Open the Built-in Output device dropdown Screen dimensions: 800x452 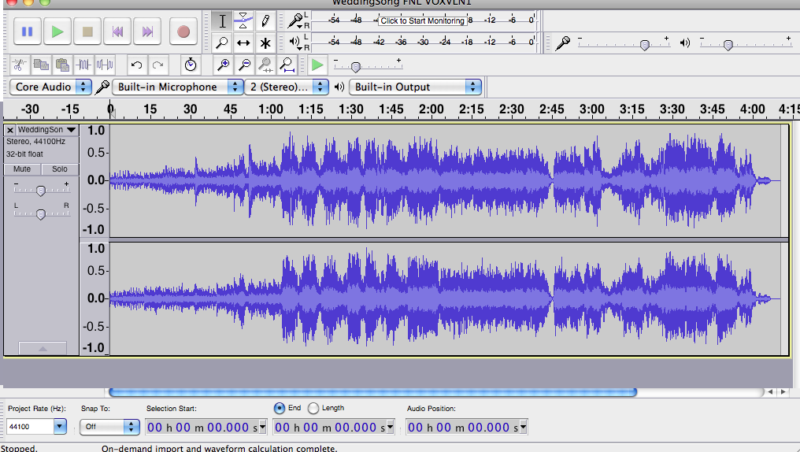415,87
